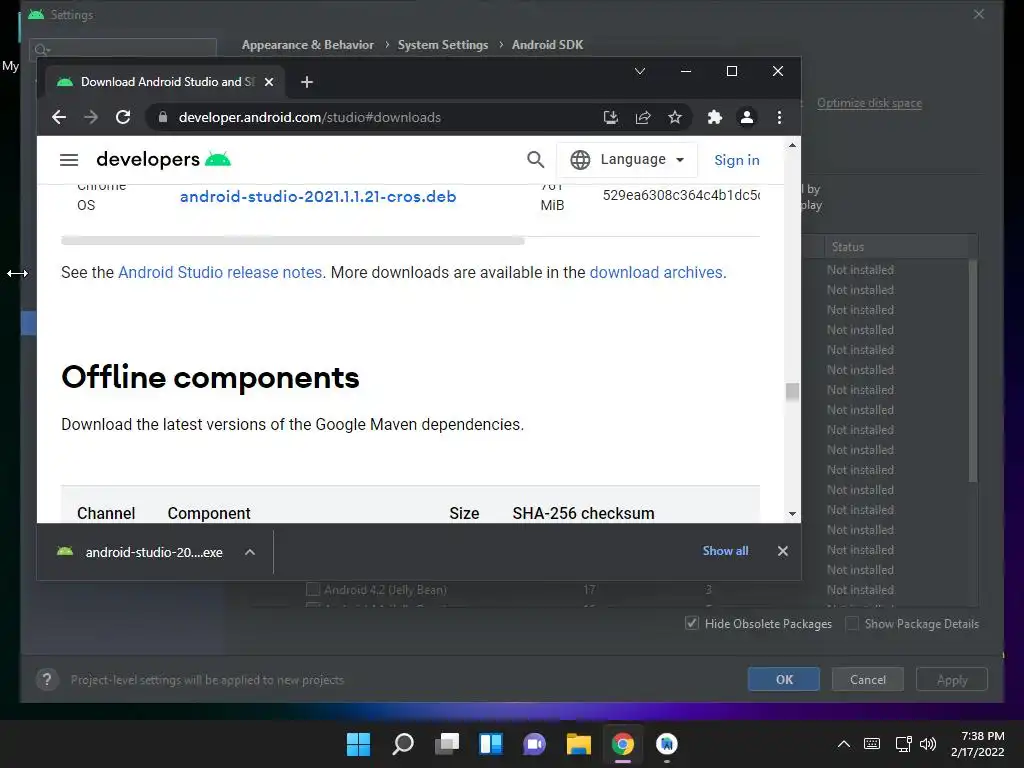The width and height of the screenshot is (1024, 768).
Task: Click Android SDK breadcrumb
Action: pyautogui.click(x=547, y=45)
